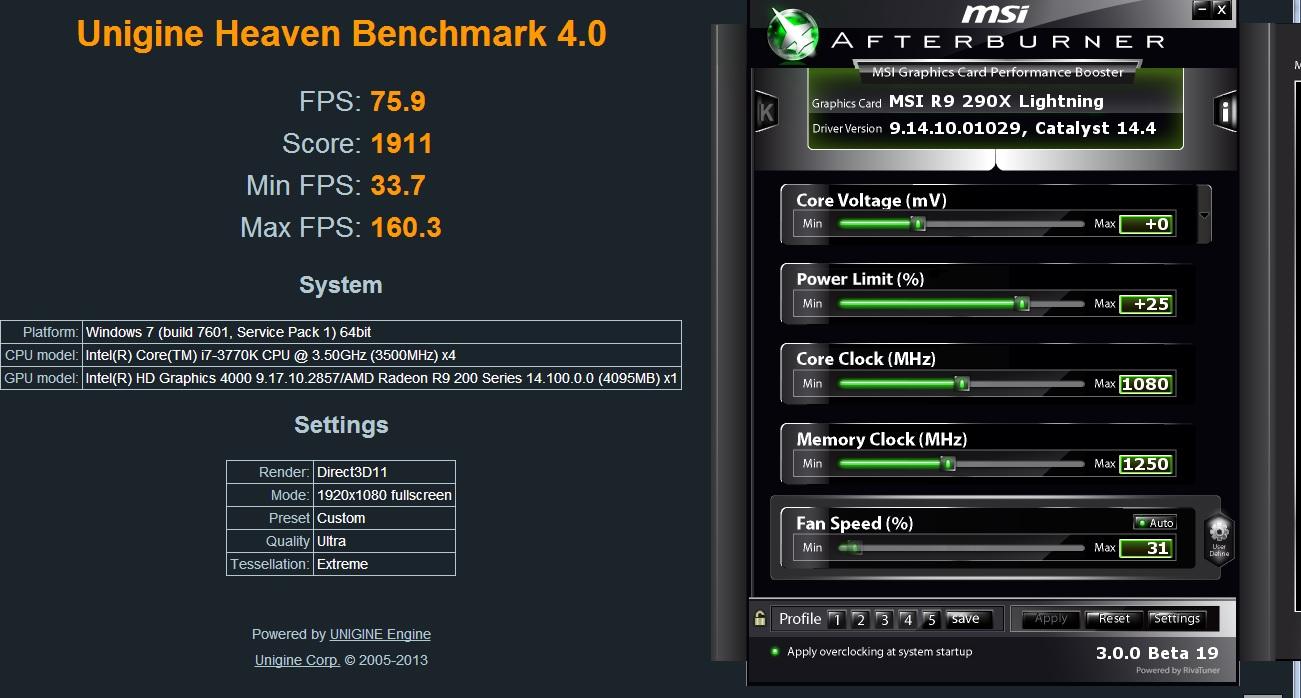Click the Windows 7 platform cell

pos(382,332)
